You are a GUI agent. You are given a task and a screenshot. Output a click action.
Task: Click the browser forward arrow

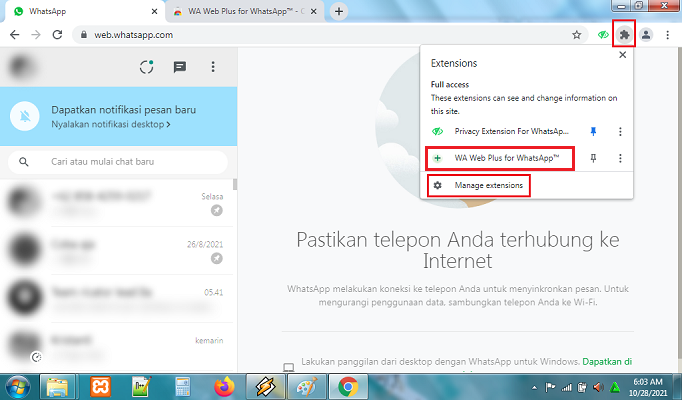(x=36, y=35)
